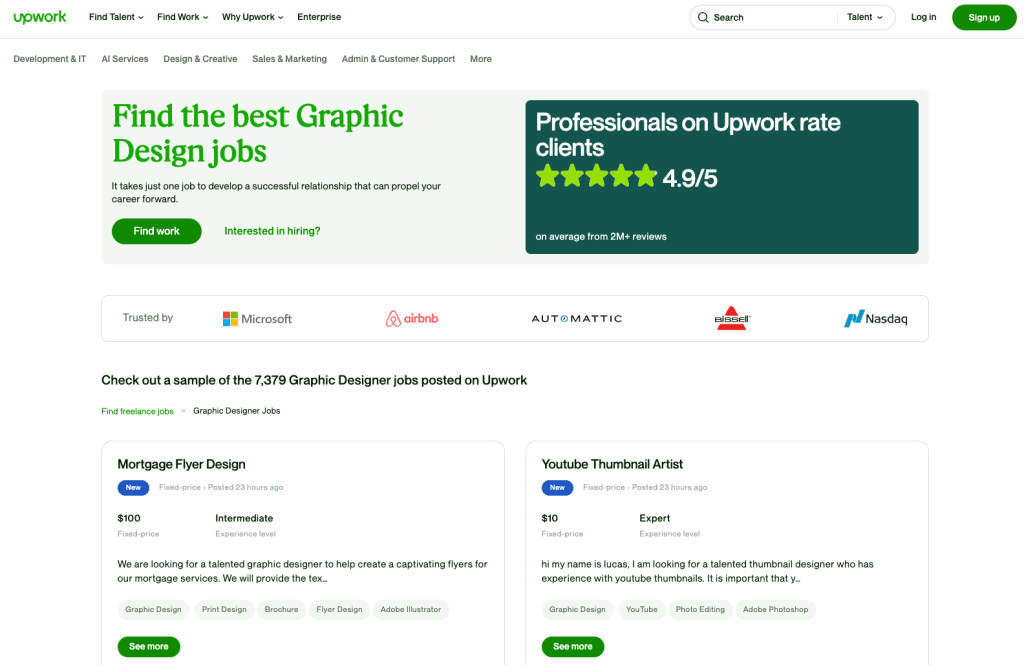Click the $100 fixed-price value
Image resolution: width=1024 pixels, height=665 pixels.
pos(129,518)
